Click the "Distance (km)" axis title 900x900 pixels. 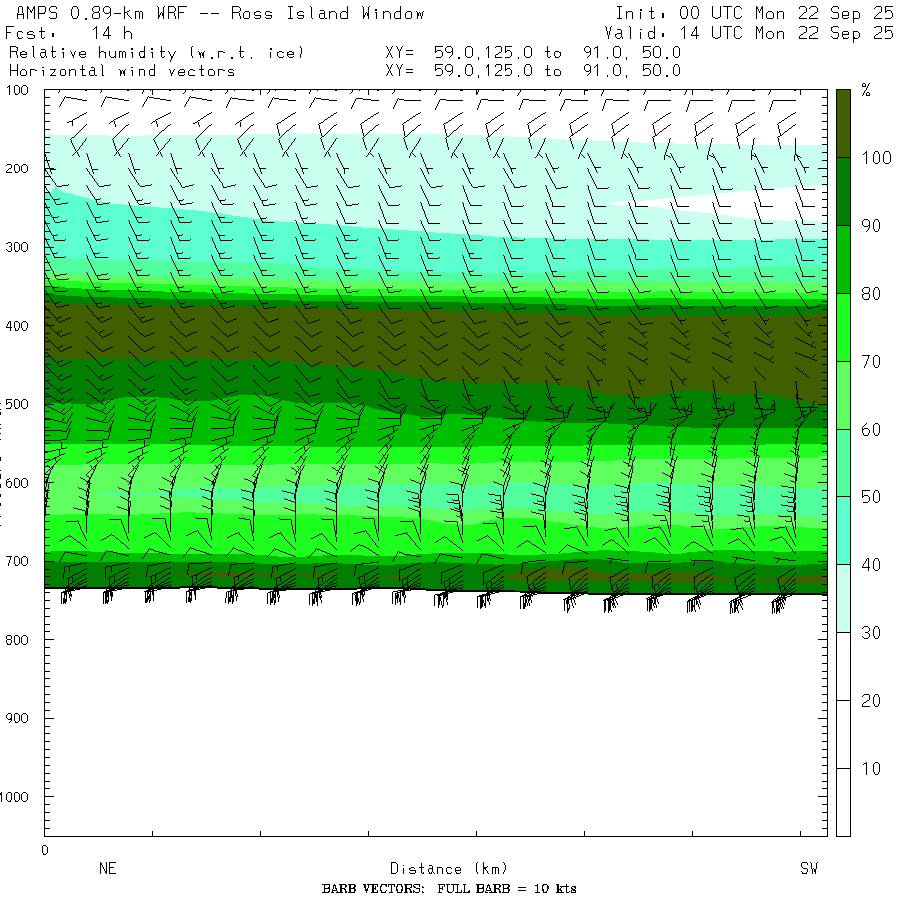[x=449, y=869]
